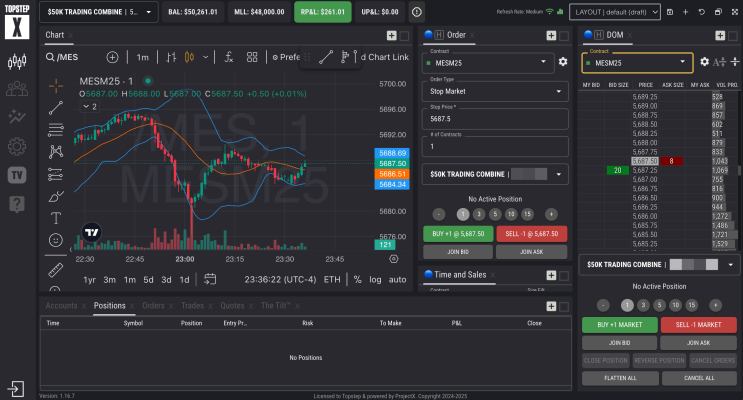The width and height of the screenshot is (743, 400).
Task: Expand chart style dropdown chevron
Action: tap(206, 57)
